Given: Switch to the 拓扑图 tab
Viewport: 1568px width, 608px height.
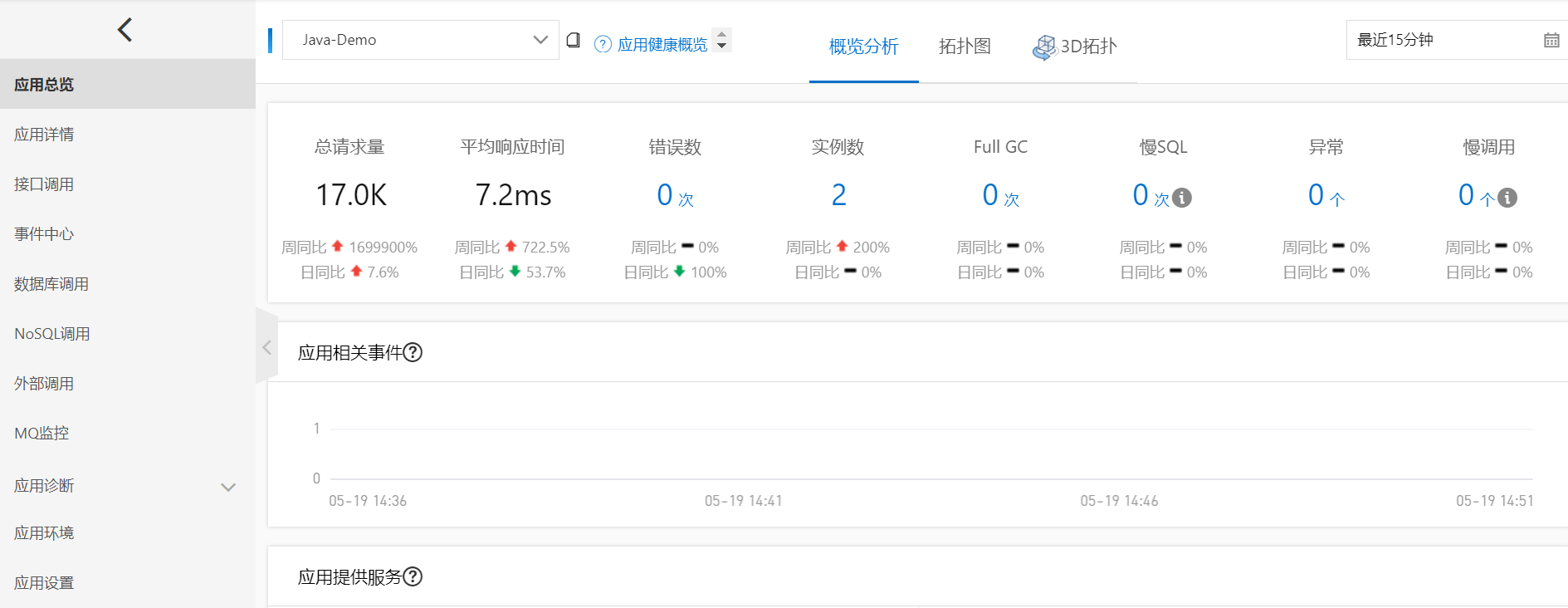Looking at the screenshot, I should pyautogui.click(x=965, y=47).
